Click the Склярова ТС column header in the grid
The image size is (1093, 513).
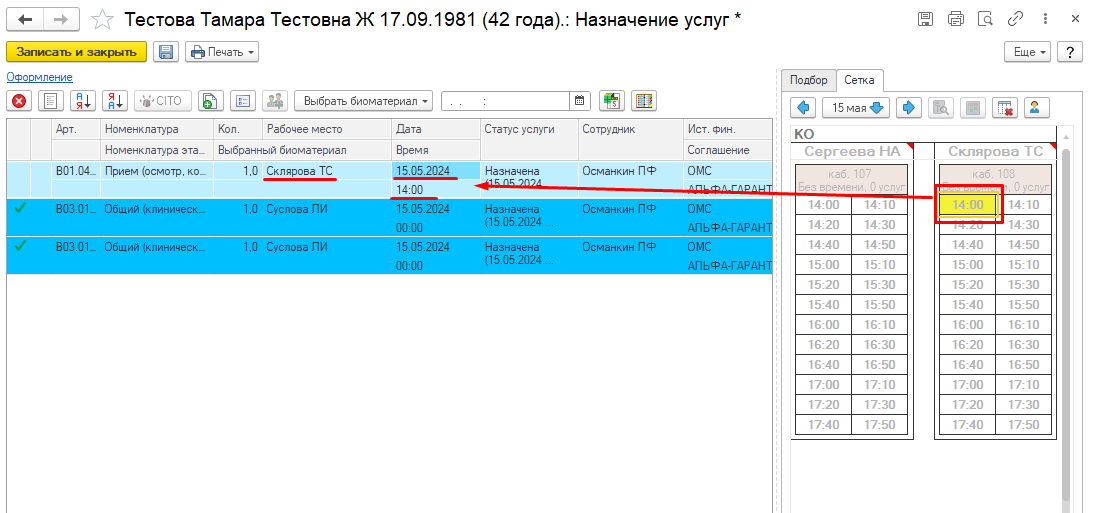coord(995,152)
